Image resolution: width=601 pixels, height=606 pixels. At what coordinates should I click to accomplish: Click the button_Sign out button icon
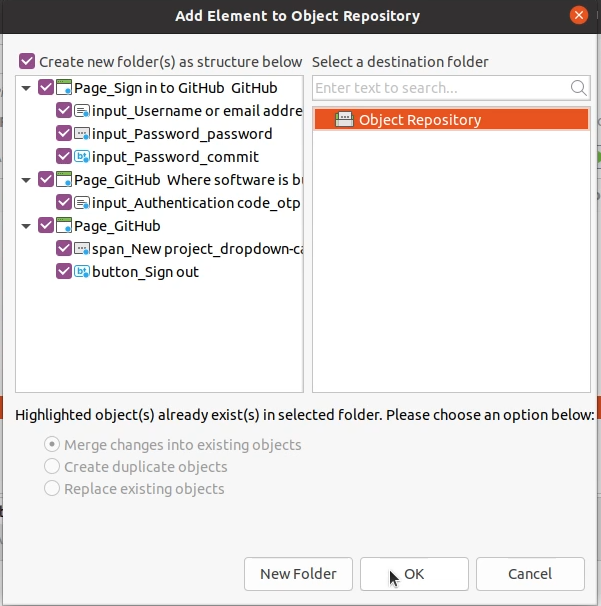pyautogui.click(x=82, y=272)
